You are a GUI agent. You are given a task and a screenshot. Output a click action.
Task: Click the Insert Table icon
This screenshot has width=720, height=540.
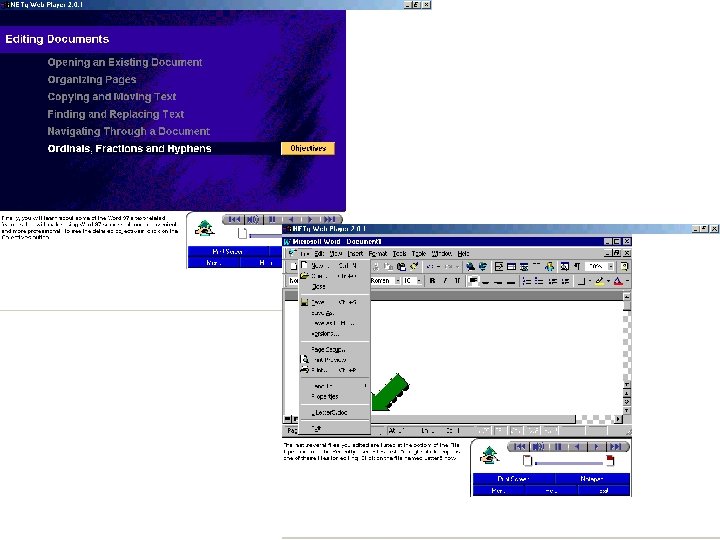(512, 266)
